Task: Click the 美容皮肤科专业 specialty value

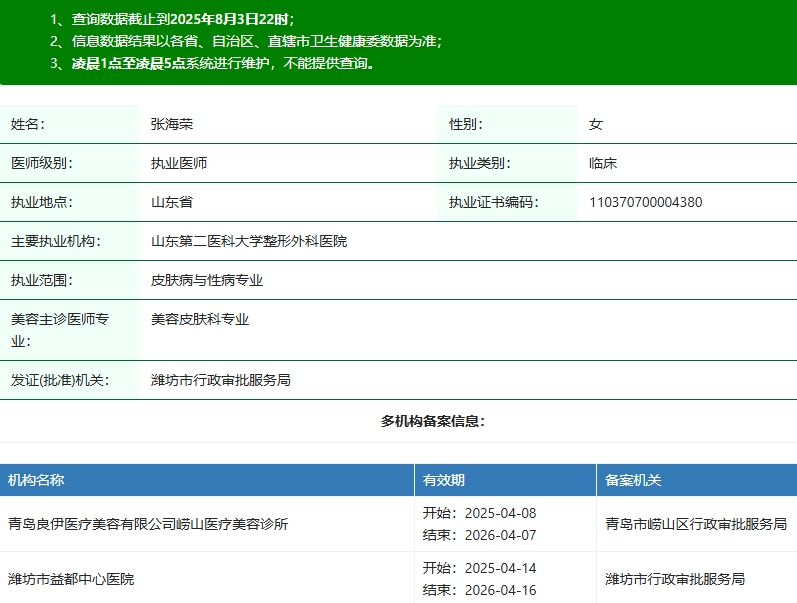Action: [200, 319]
